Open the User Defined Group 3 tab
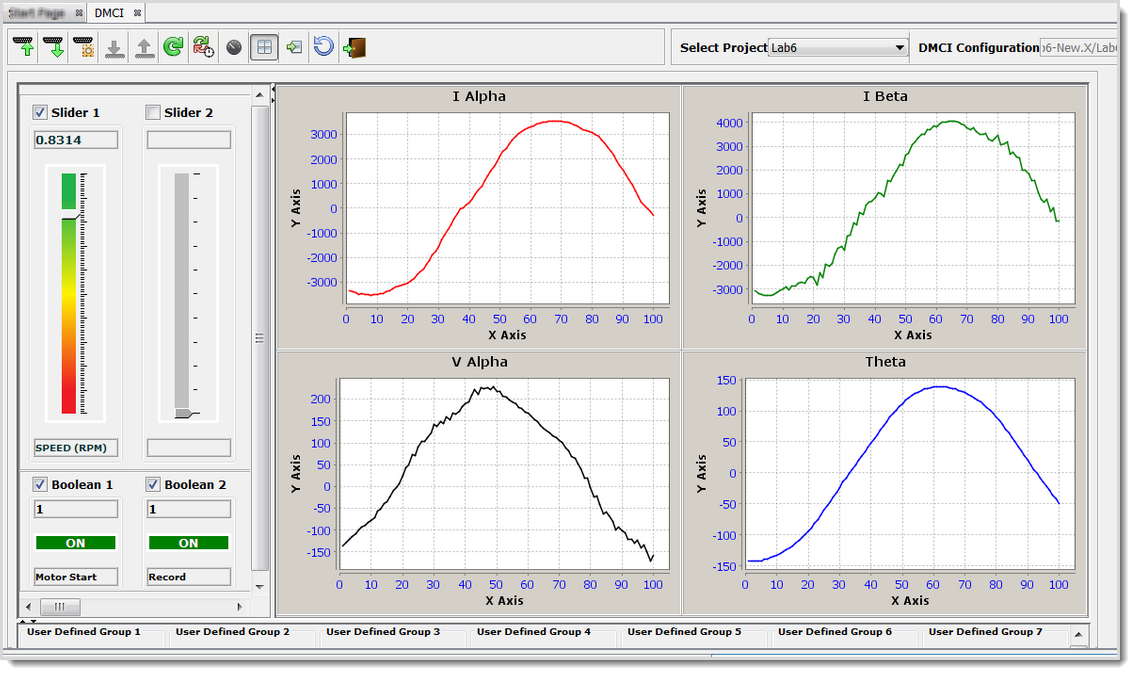 (383, 632)
